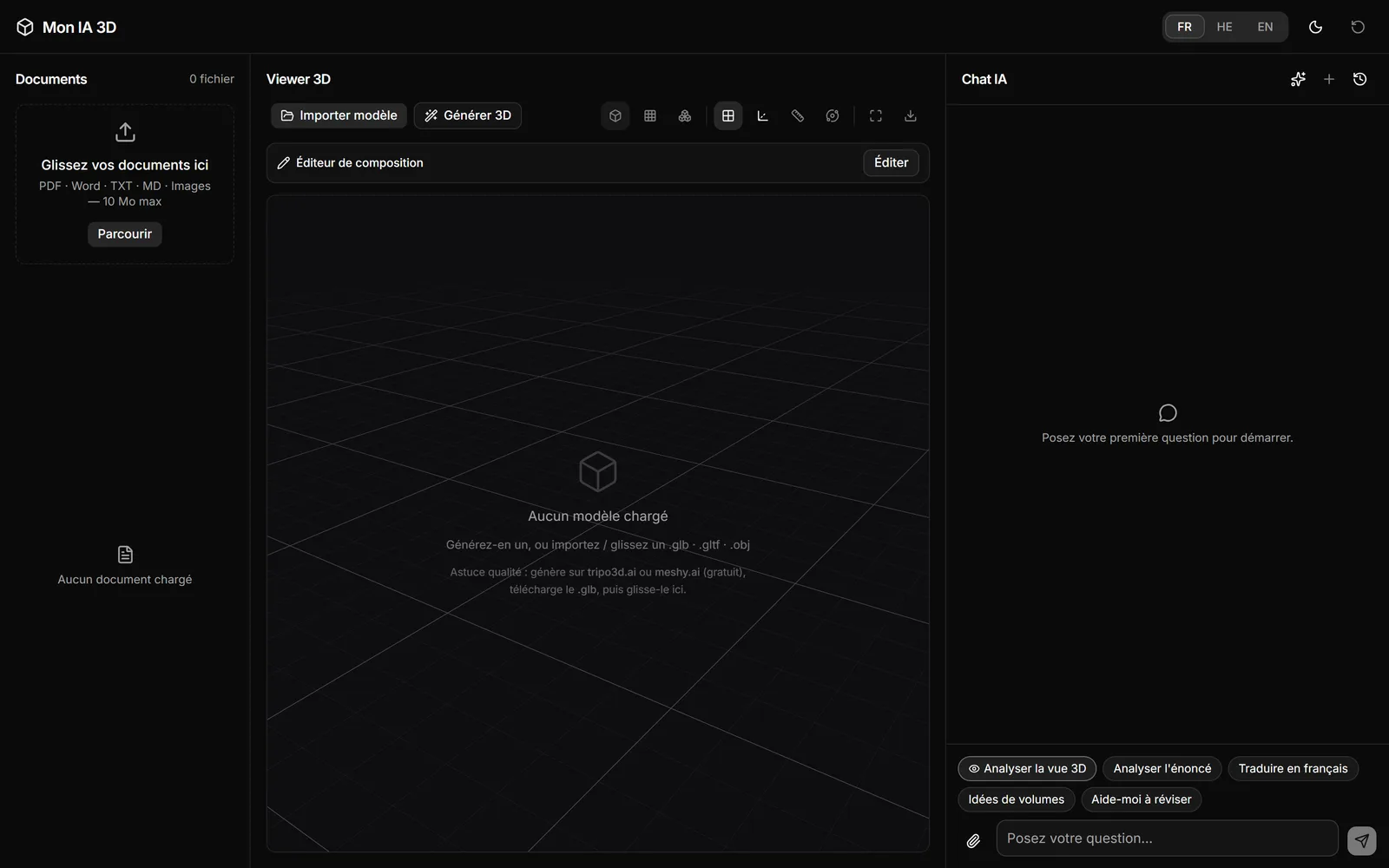Start a new chat with plus icon
1389x868 pixels.
(1328, 79)
